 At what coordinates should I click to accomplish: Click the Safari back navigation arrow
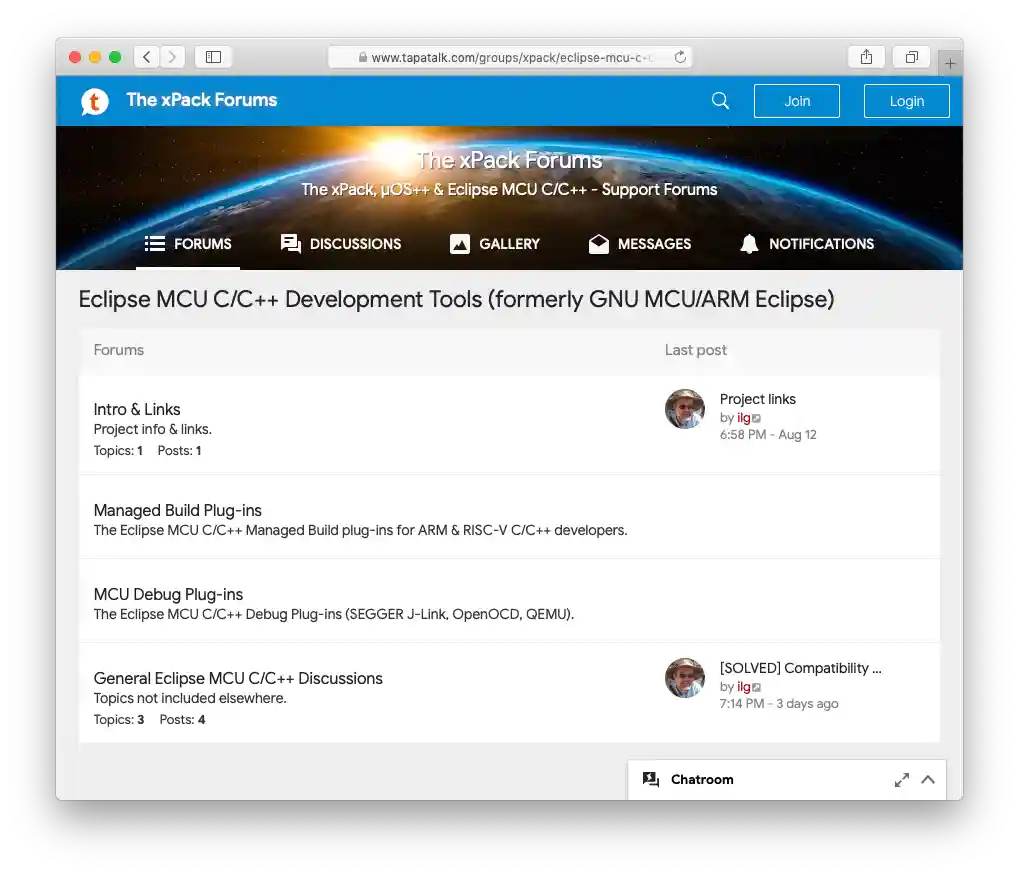coord(146,57)
